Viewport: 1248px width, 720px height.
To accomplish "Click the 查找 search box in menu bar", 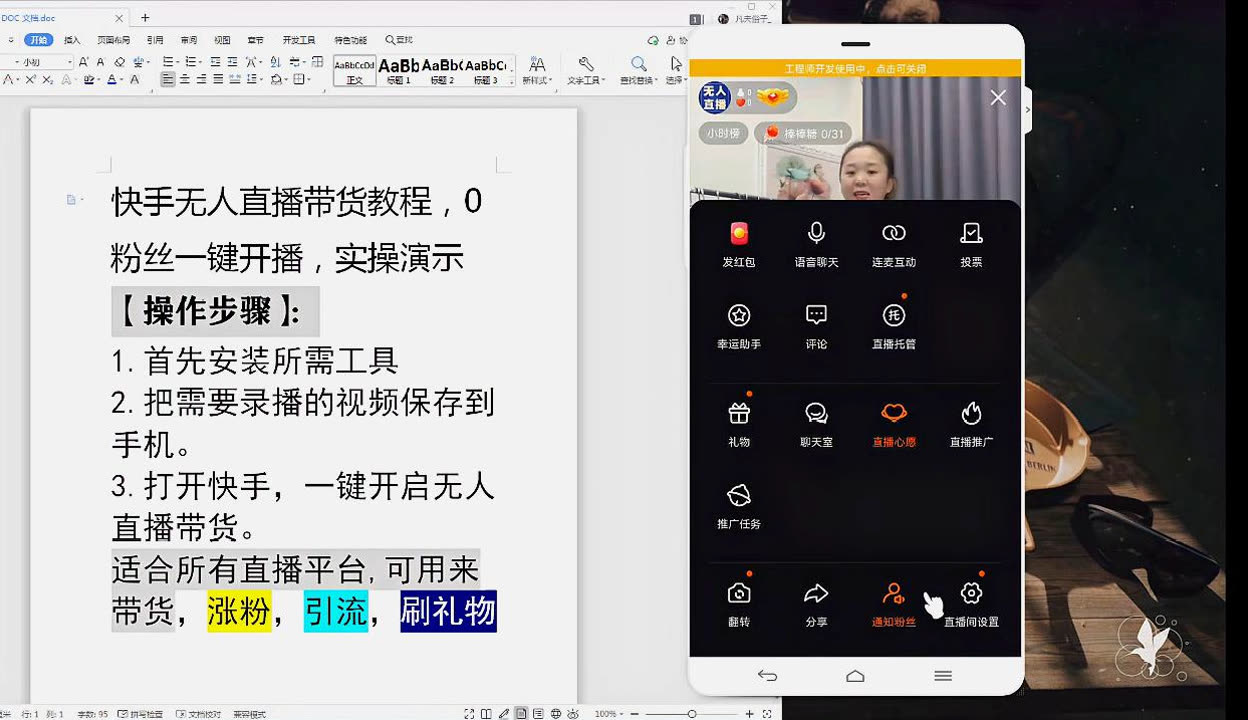I will tap(399, 40).
